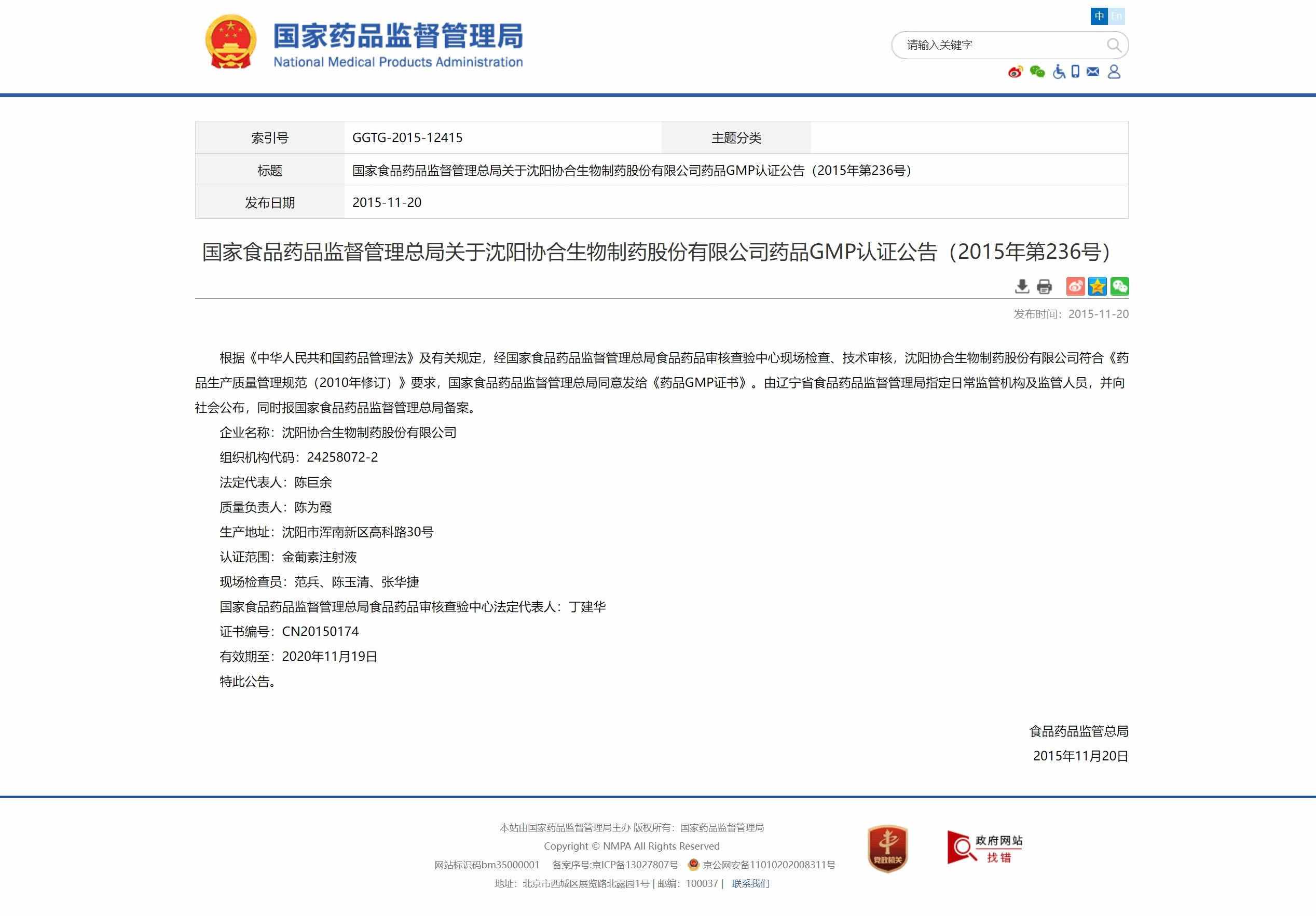
Task: Click 企业名称 company name line
Action: point(338,433)
